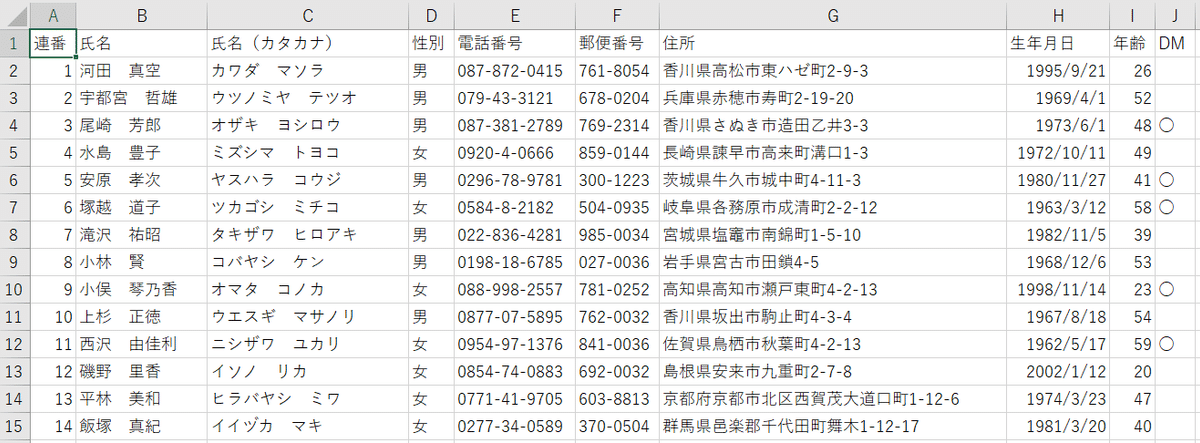Click the 電話番号 header cell
Screen dimensions: 1200x443
click(x=514, y=44)
